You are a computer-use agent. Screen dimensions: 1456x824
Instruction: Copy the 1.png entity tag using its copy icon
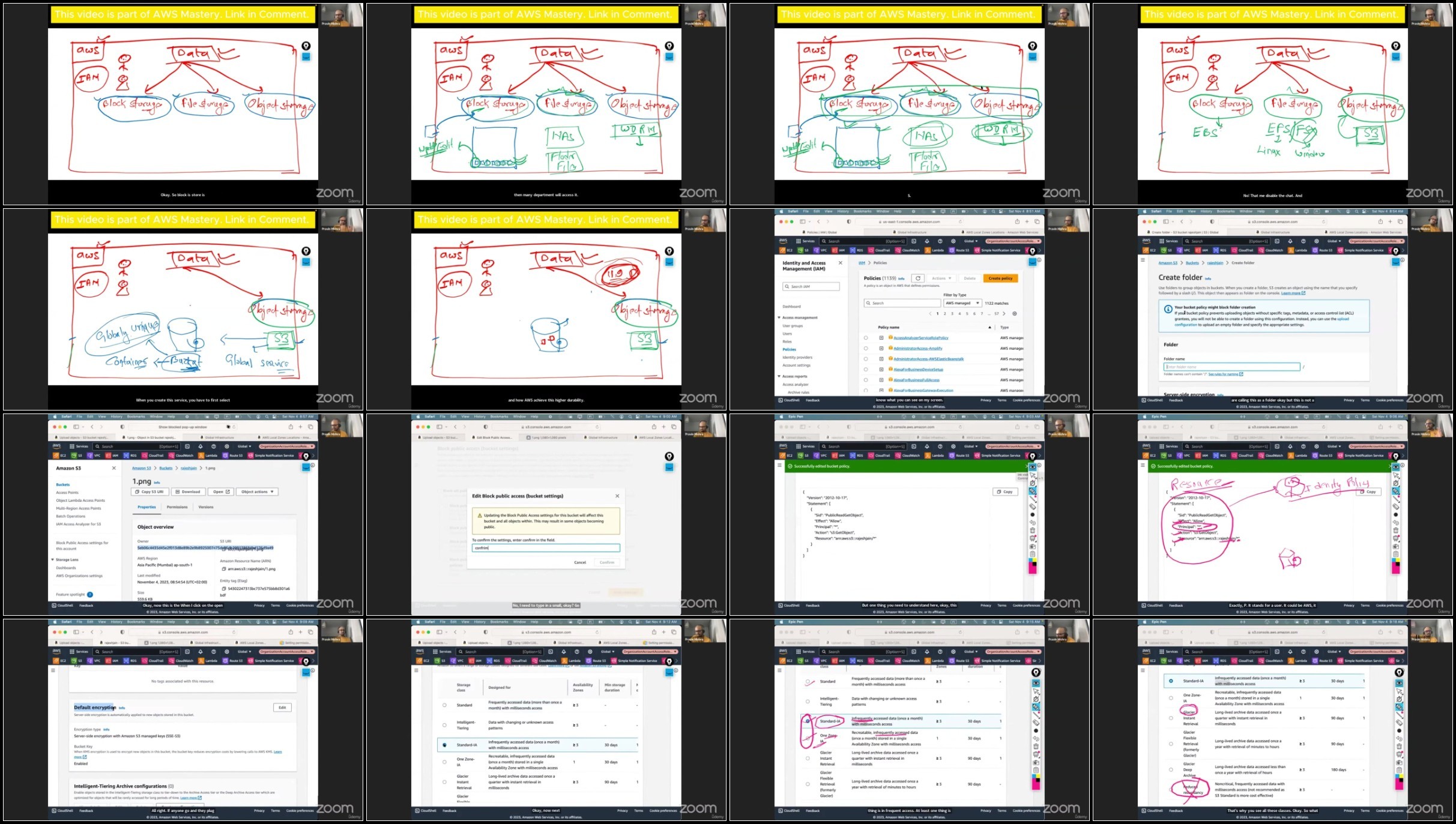[x=224, y=589]
